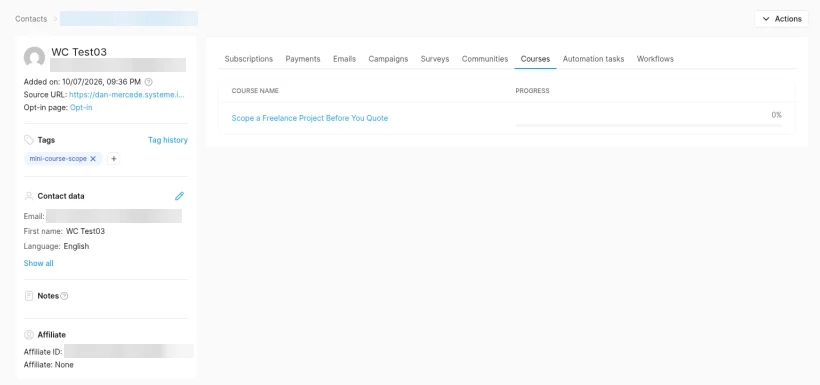Show help tooltip next to Notes

[x=64, y=296]
